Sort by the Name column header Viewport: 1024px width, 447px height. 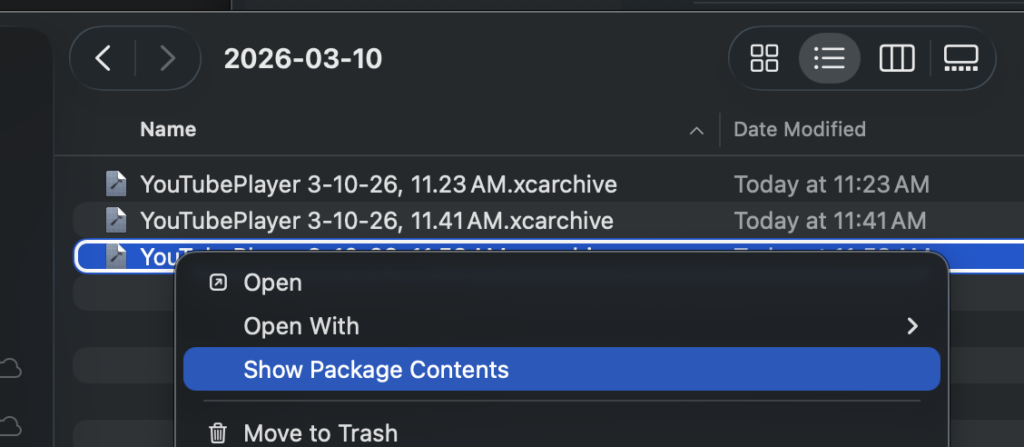click(168, 129)
